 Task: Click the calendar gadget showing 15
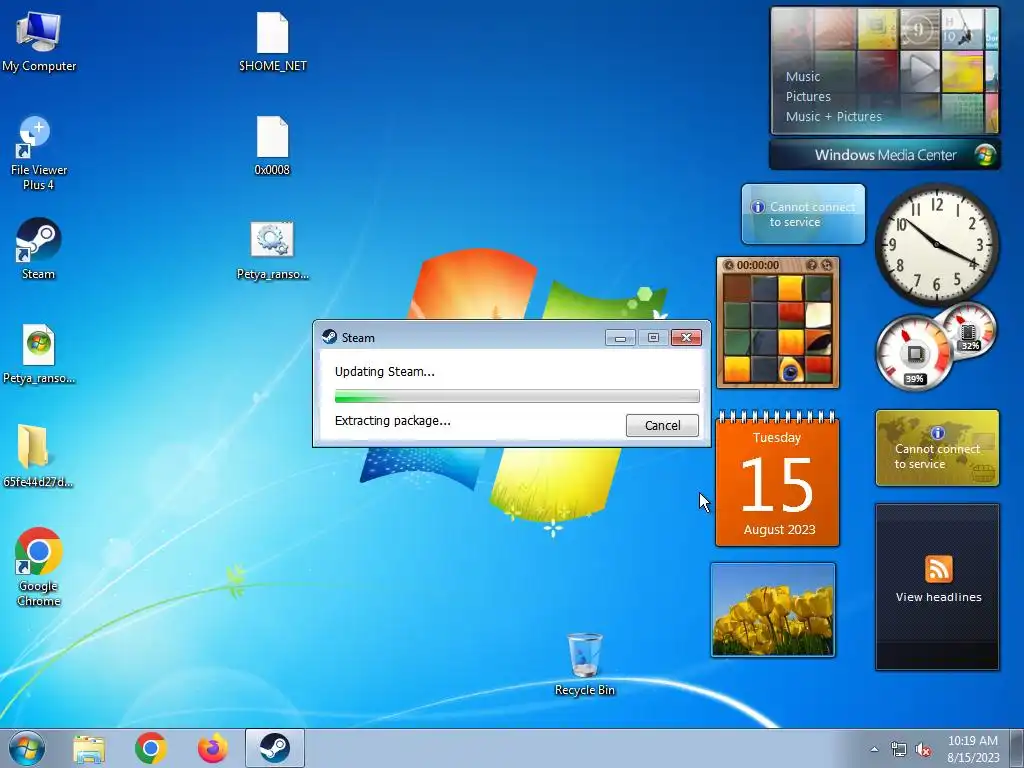point(777,479)
